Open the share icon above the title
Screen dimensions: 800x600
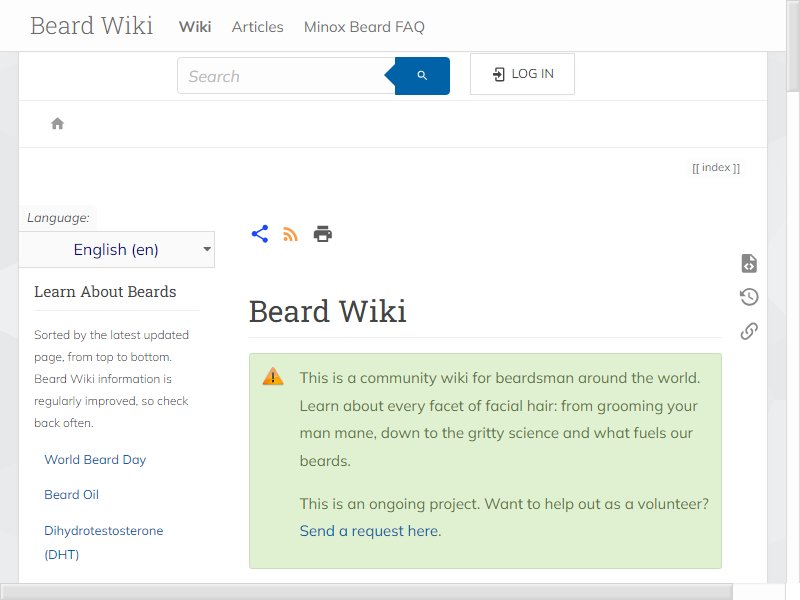point(260,234)
